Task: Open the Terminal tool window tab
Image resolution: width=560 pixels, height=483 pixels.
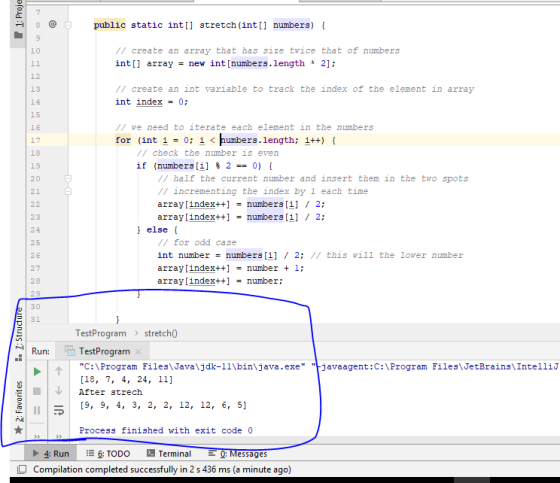Action: (x=169, y=454)
